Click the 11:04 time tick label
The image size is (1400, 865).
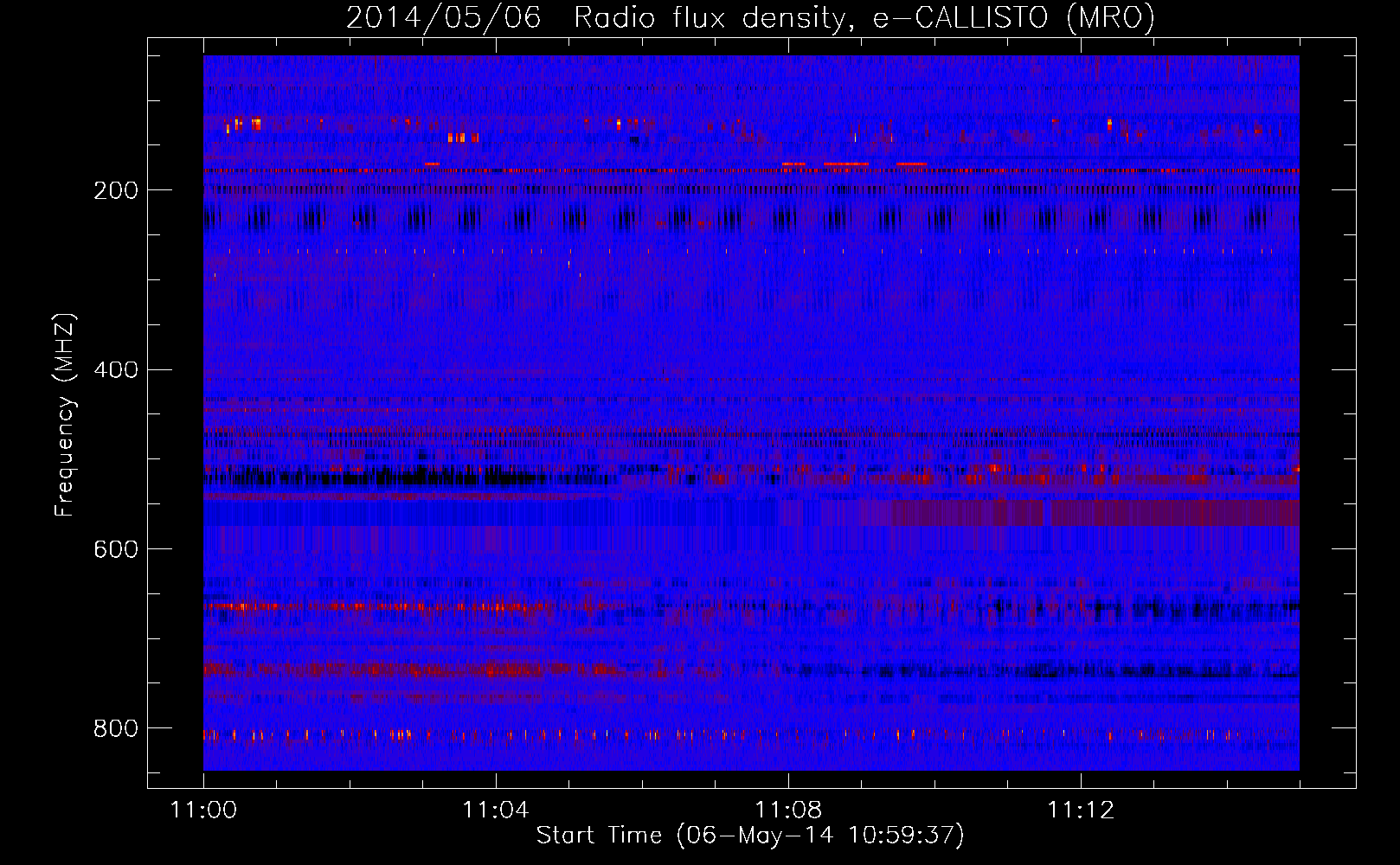tap(496, 811)
